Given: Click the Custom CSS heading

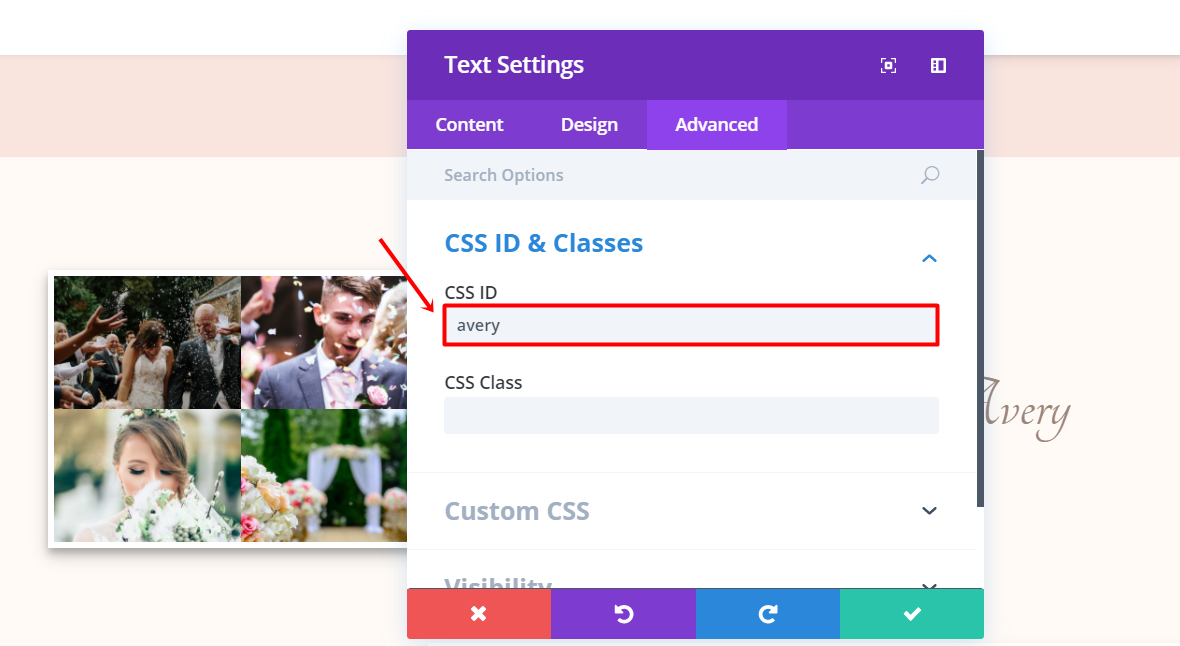Looking at the screenshot, I should (517, 511).
